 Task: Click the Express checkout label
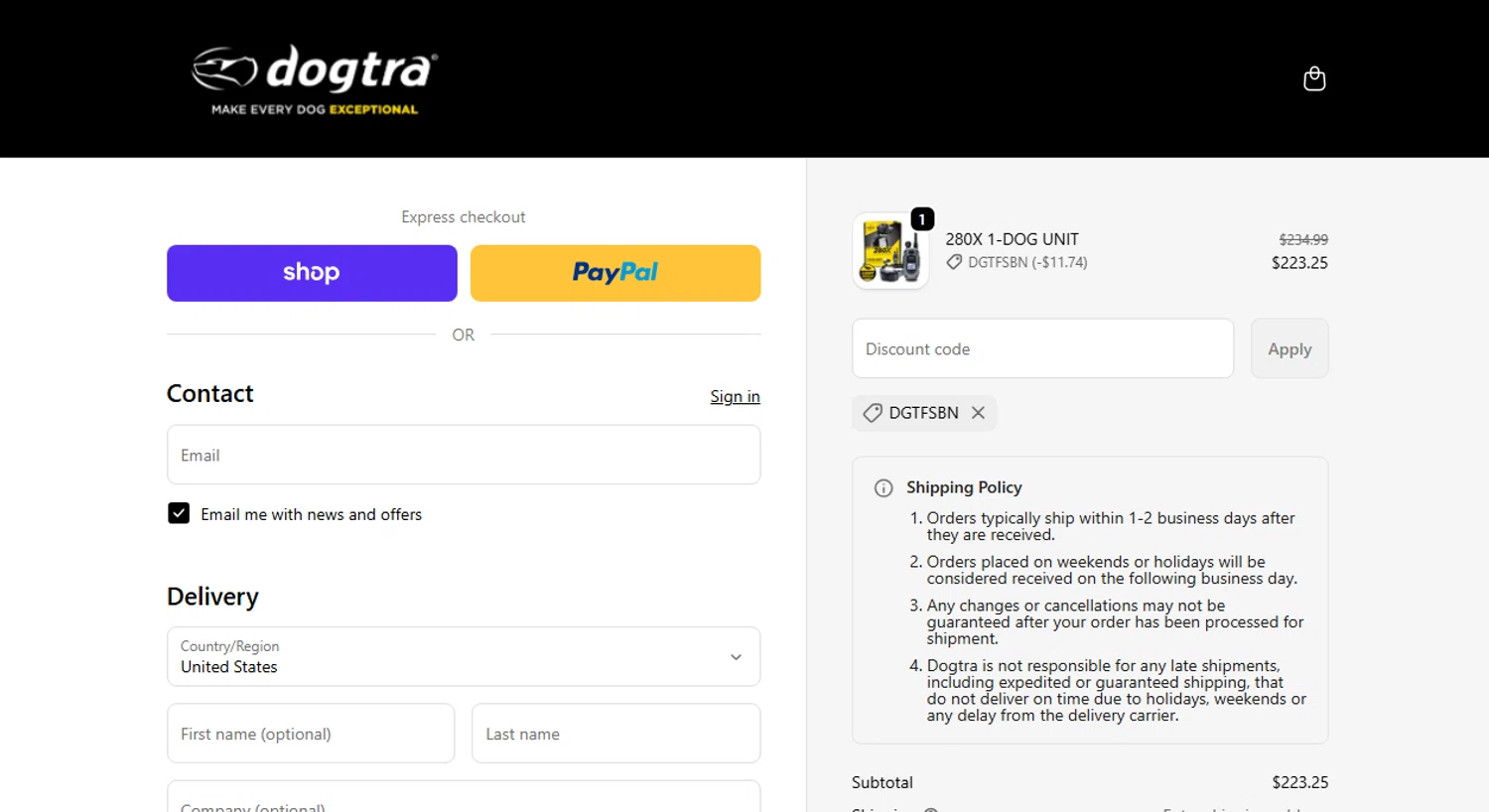coord(464,216)
